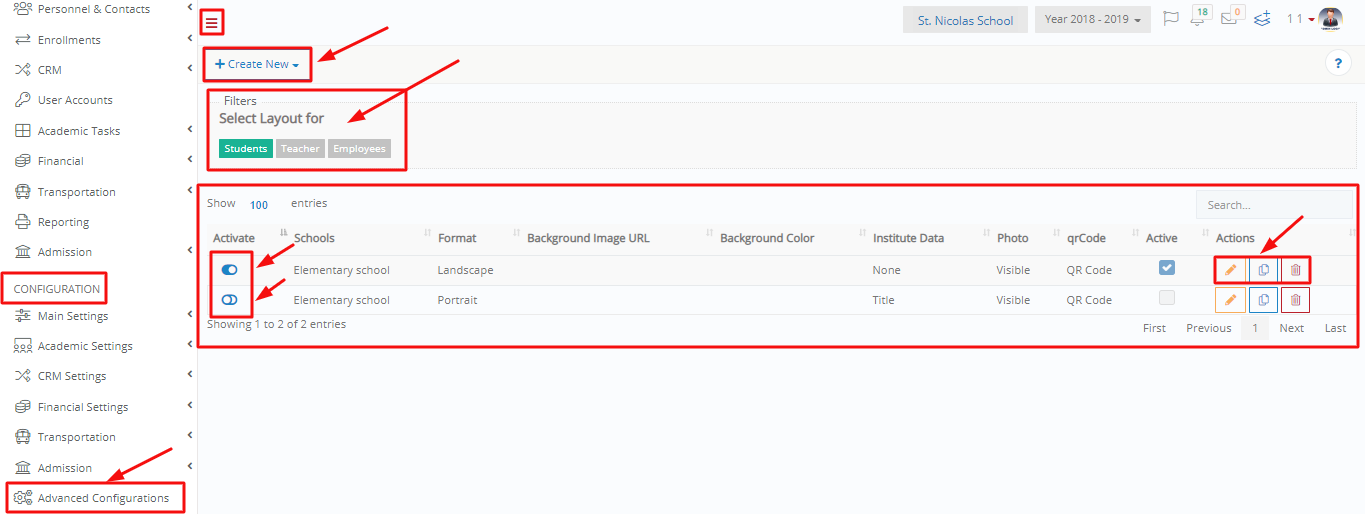
Task: Duplicate the Landscape layout with copy icon
Action: [x=1263, y=270]
